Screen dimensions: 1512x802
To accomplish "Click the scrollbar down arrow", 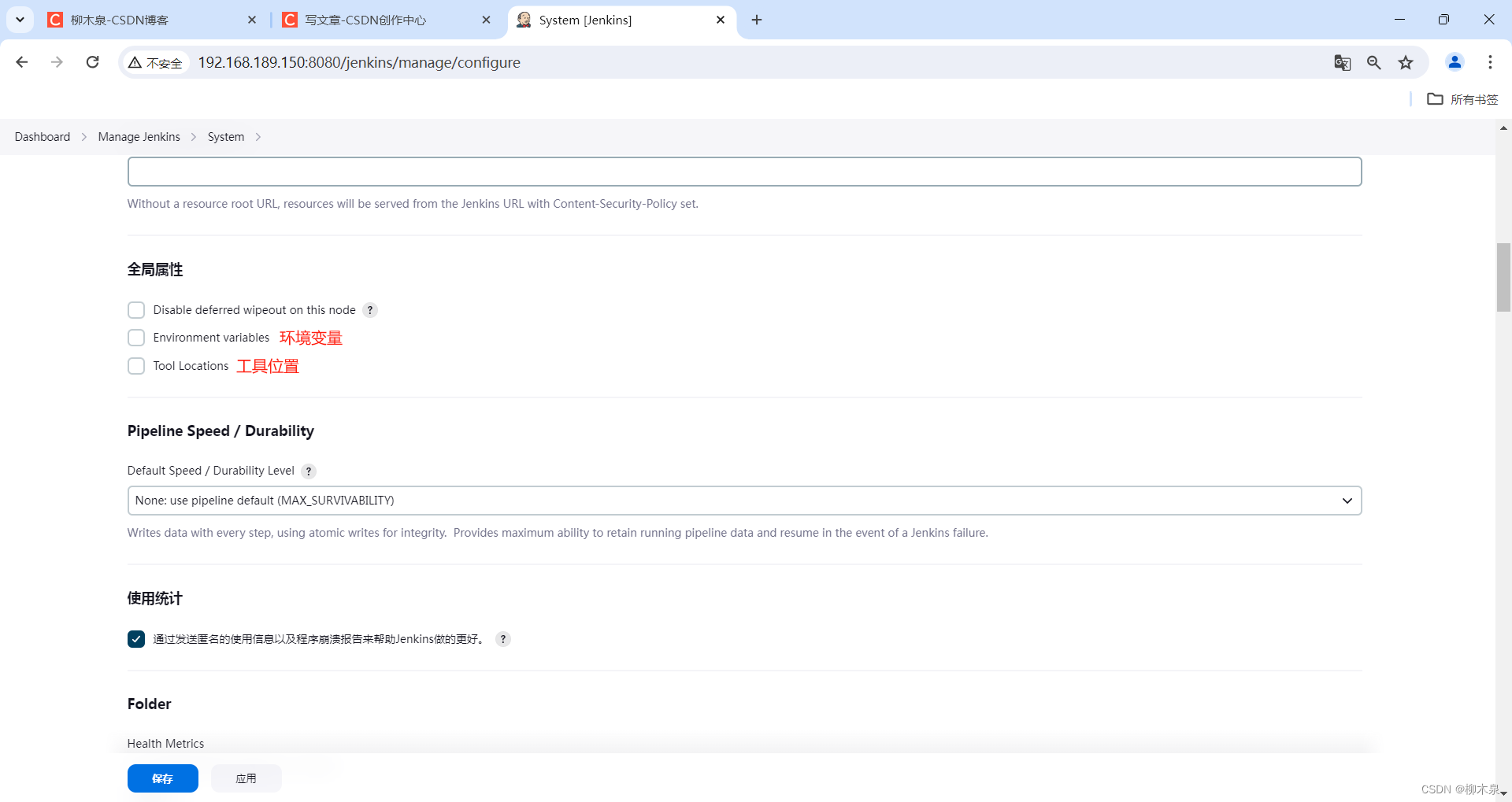I will pyautogui.click(x=1503, y=793).
